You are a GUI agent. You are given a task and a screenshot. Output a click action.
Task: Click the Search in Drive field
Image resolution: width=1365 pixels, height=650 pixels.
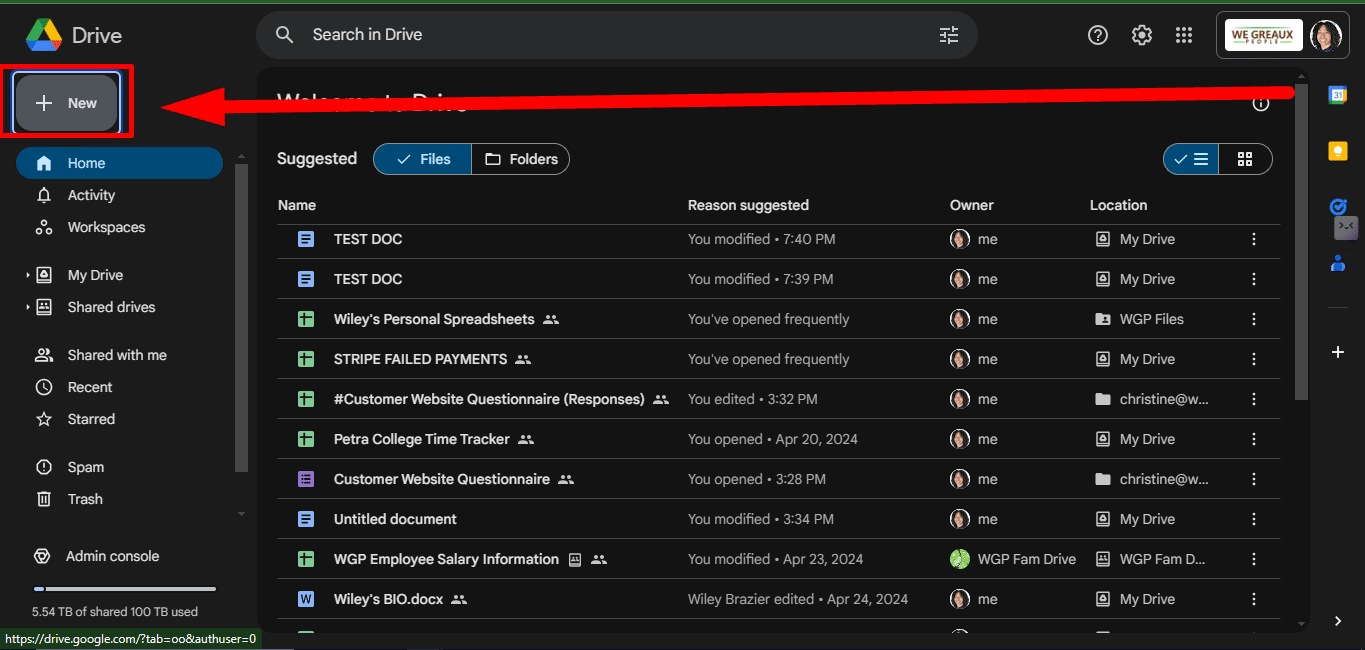point(600,35)
